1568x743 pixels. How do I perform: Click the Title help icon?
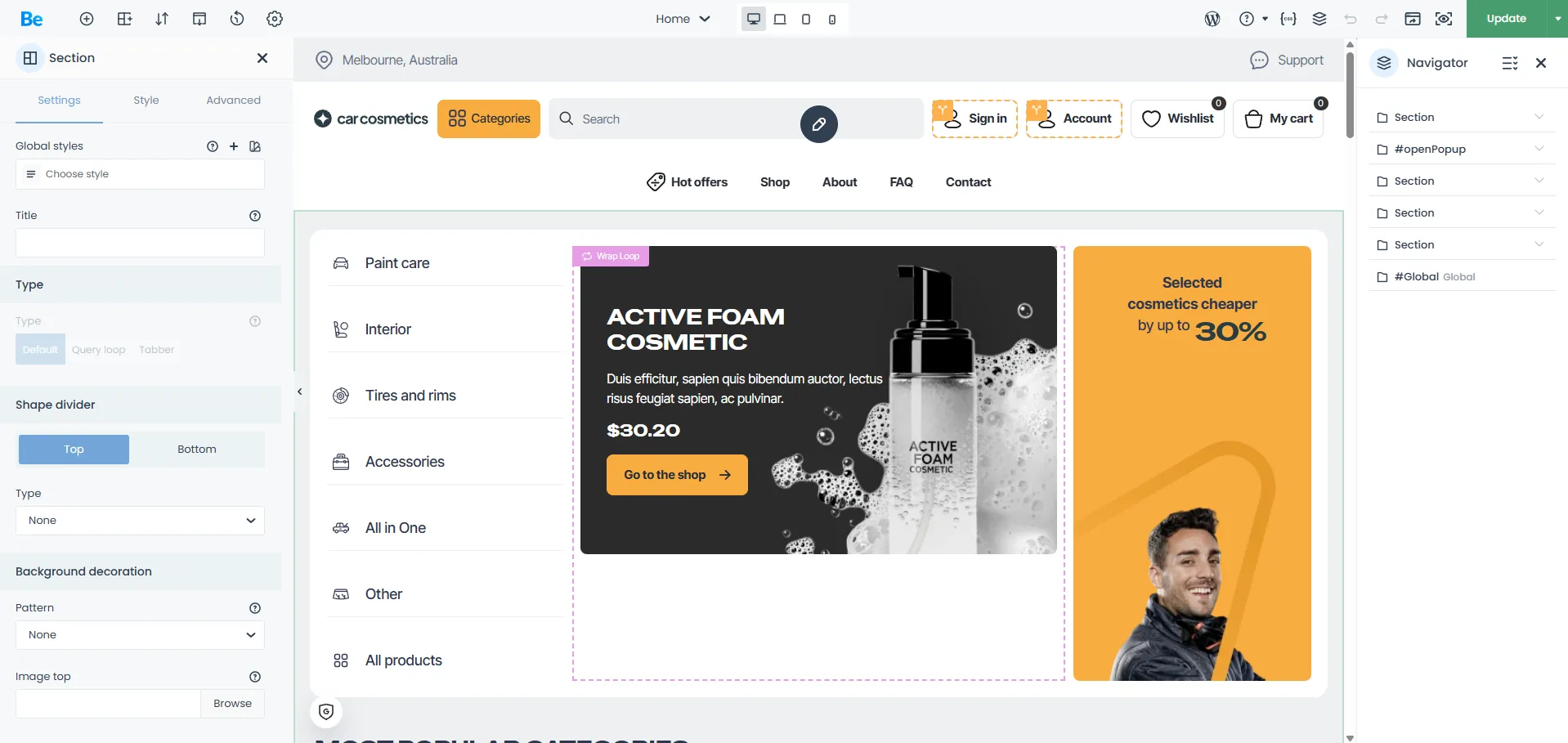click(255, 216)
